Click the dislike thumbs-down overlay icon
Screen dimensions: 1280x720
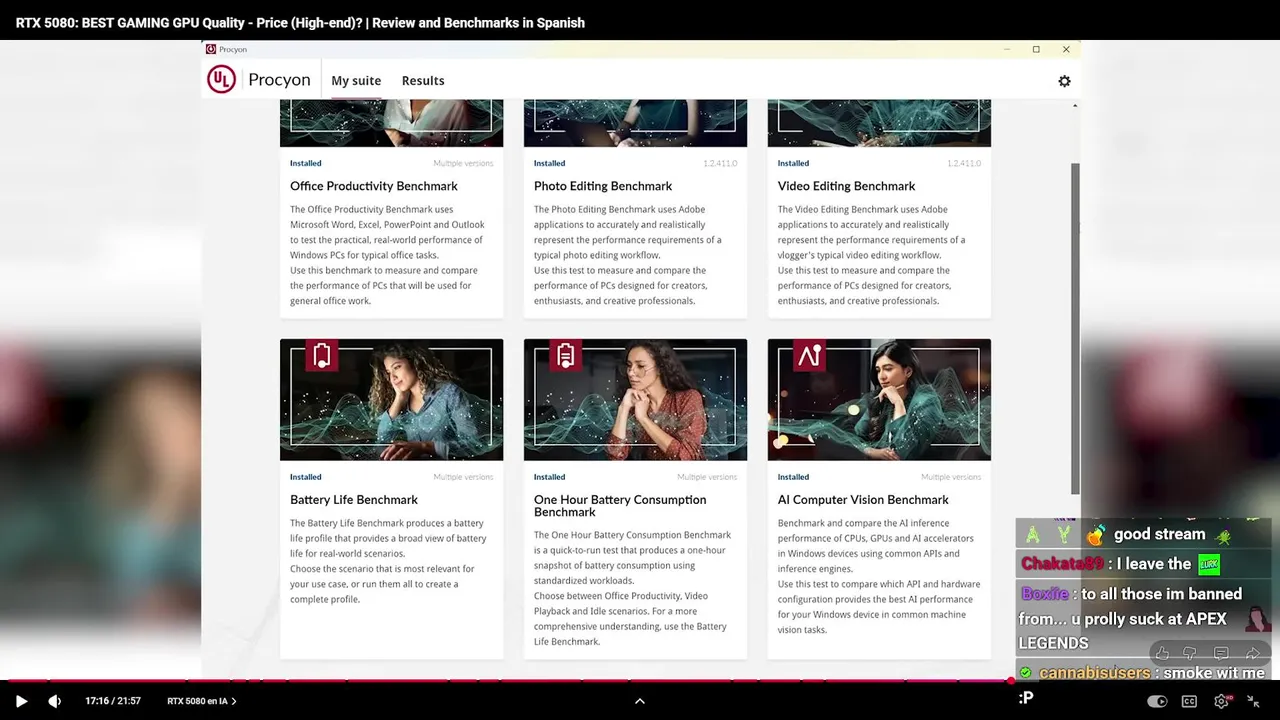pyautogui.click(x=1190, y=653)
